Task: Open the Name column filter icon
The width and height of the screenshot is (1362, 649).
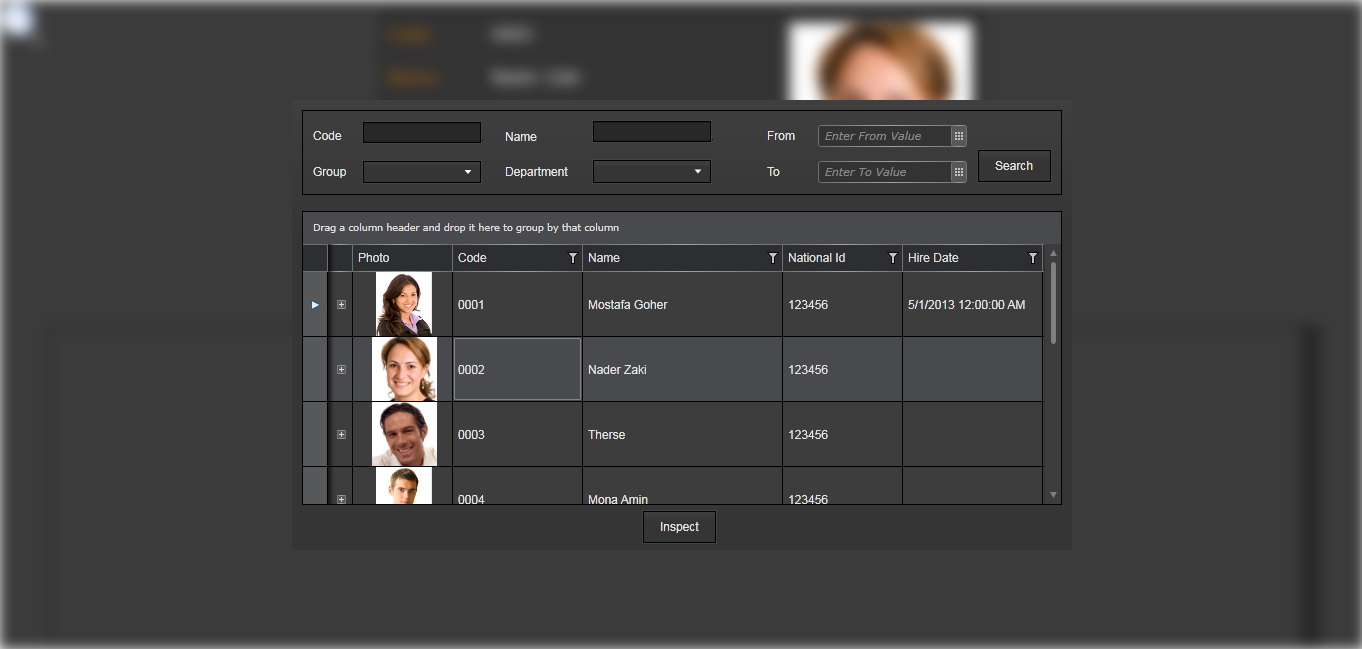Action: pyautogui.click(x=773, y=258)
